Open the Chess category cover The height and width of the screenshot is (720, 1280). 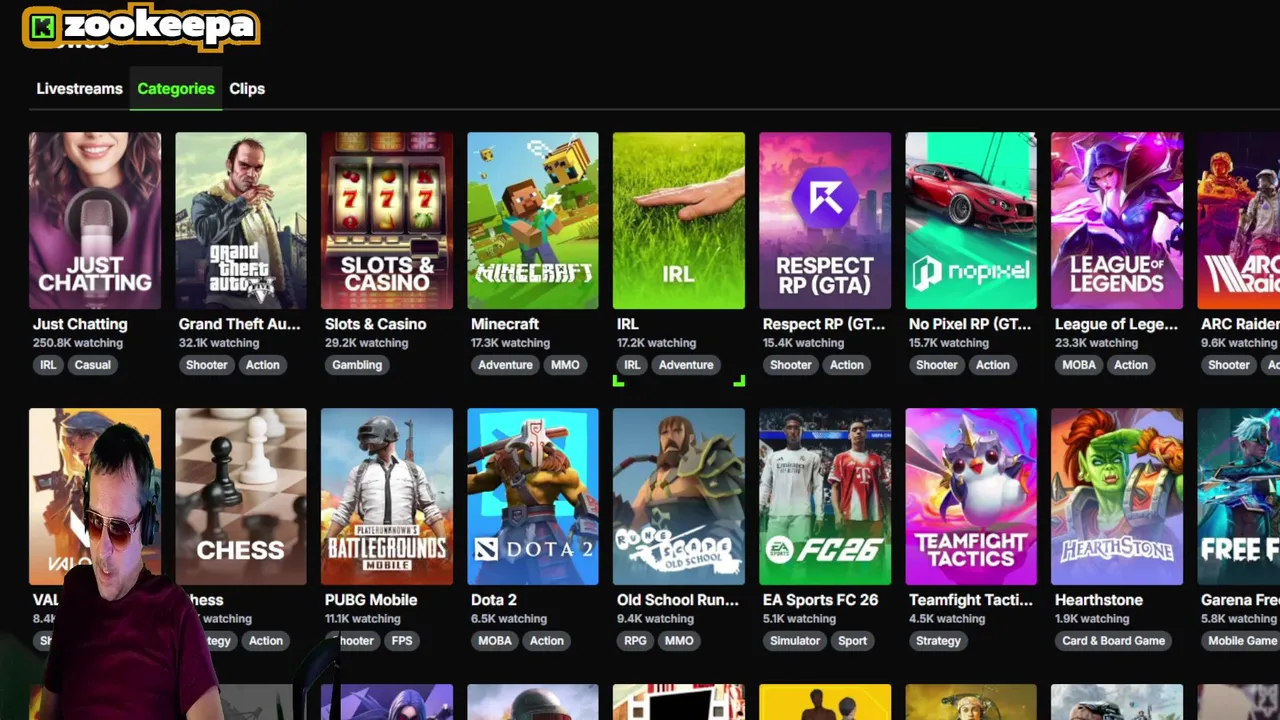(x=241, y=496)
